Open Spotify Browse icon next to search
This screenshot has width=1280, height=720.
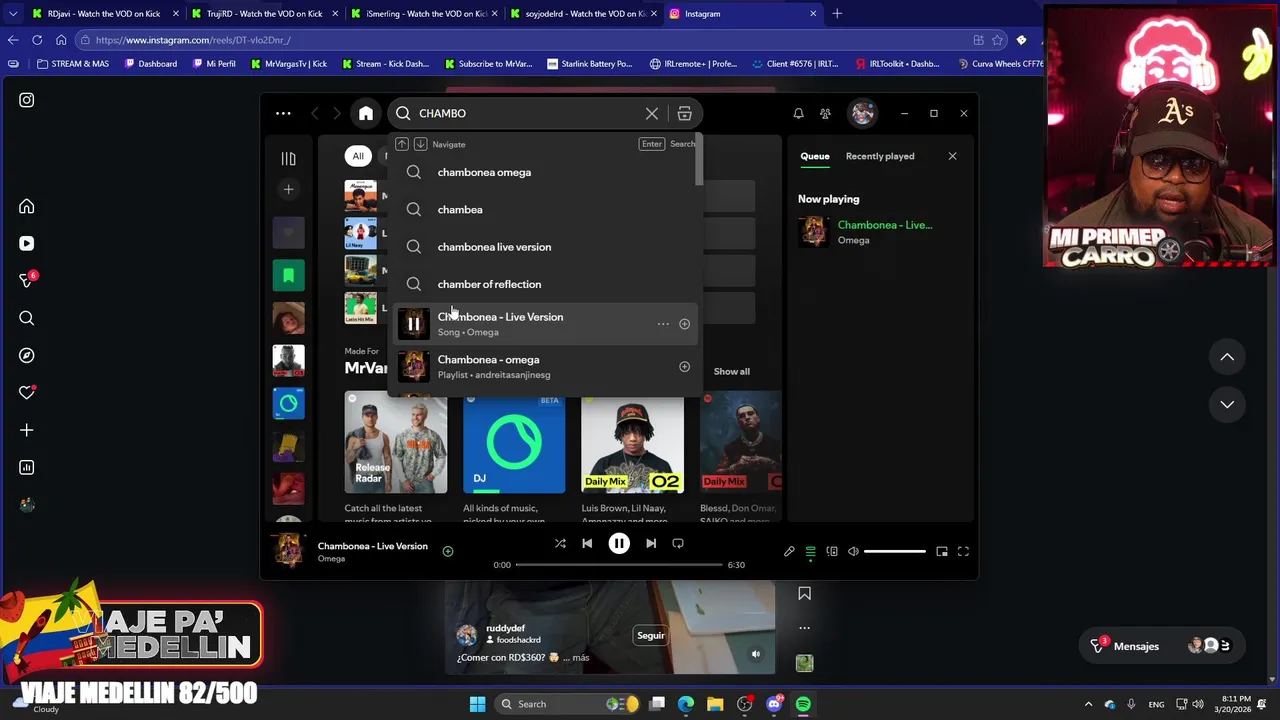click(x=684, y=113)
